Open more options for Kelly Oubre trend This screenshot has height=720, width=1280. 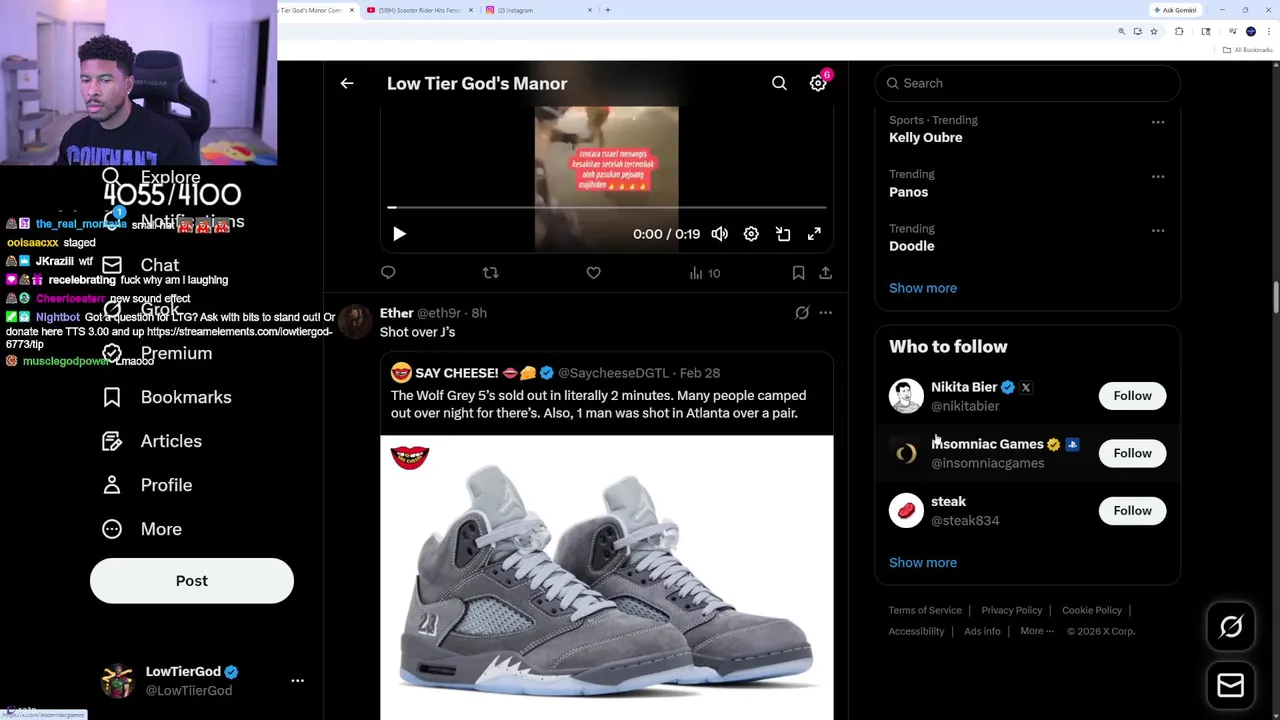point(1158,122)
